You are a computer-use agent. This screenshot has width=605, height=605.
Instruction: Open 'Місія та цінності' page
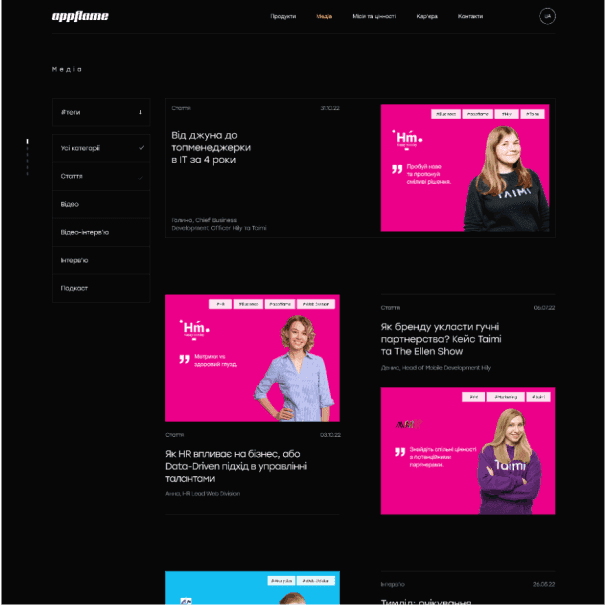click(x=374, y=17)
